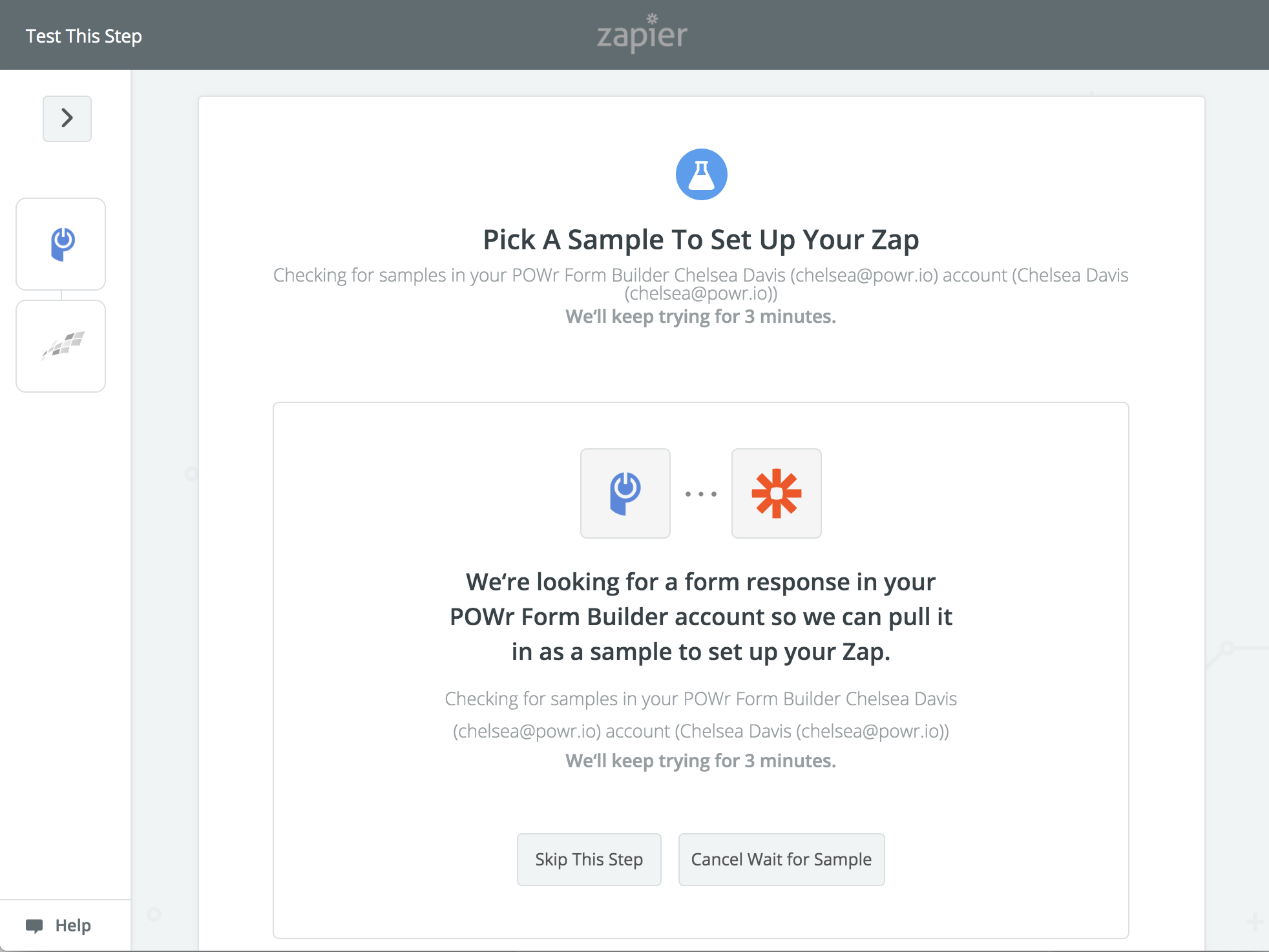The width and height of the screenshot is (1269, 952).
Task: Click the connector line between sidebar steps
Action: 61,295
